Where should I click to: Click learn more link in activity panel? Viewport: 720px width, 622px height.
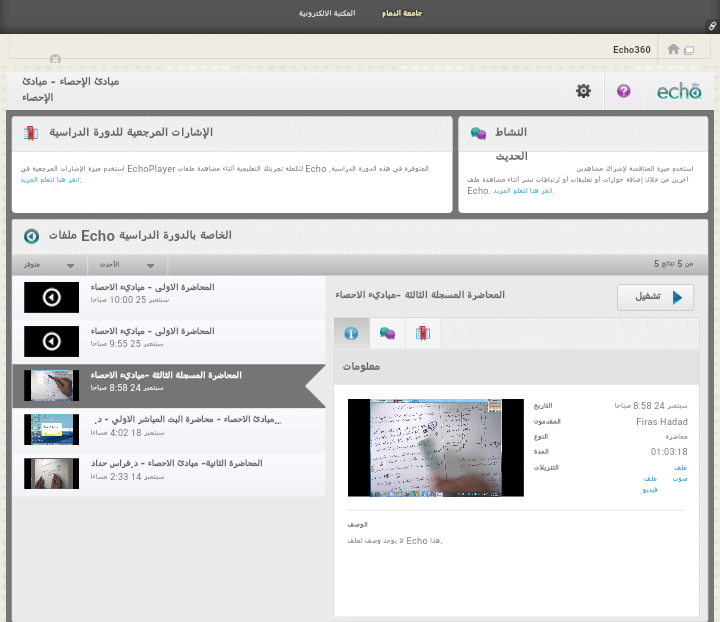point(523,191)
